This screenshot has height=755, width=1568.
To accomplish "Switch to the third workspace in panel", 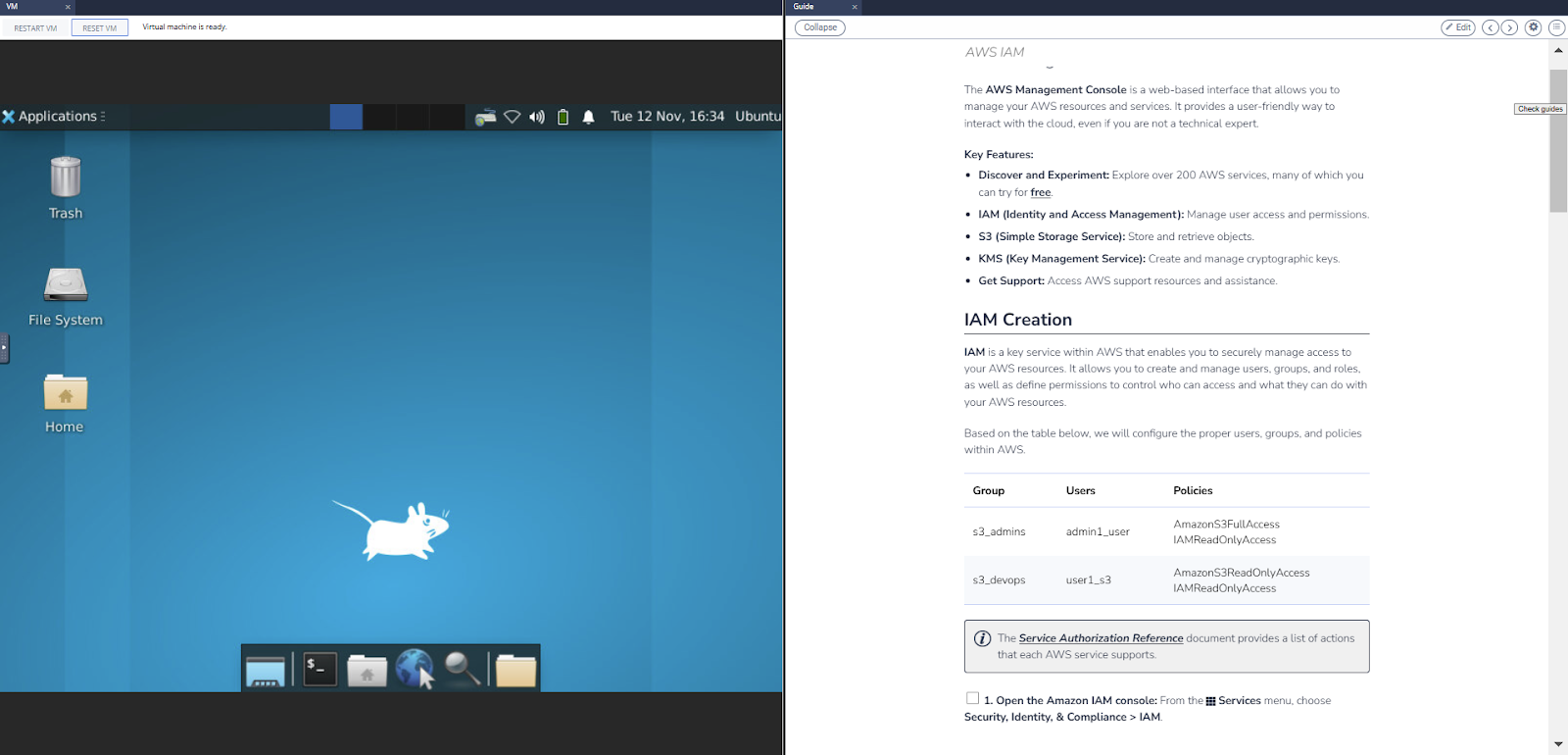I will pos(413,117).
